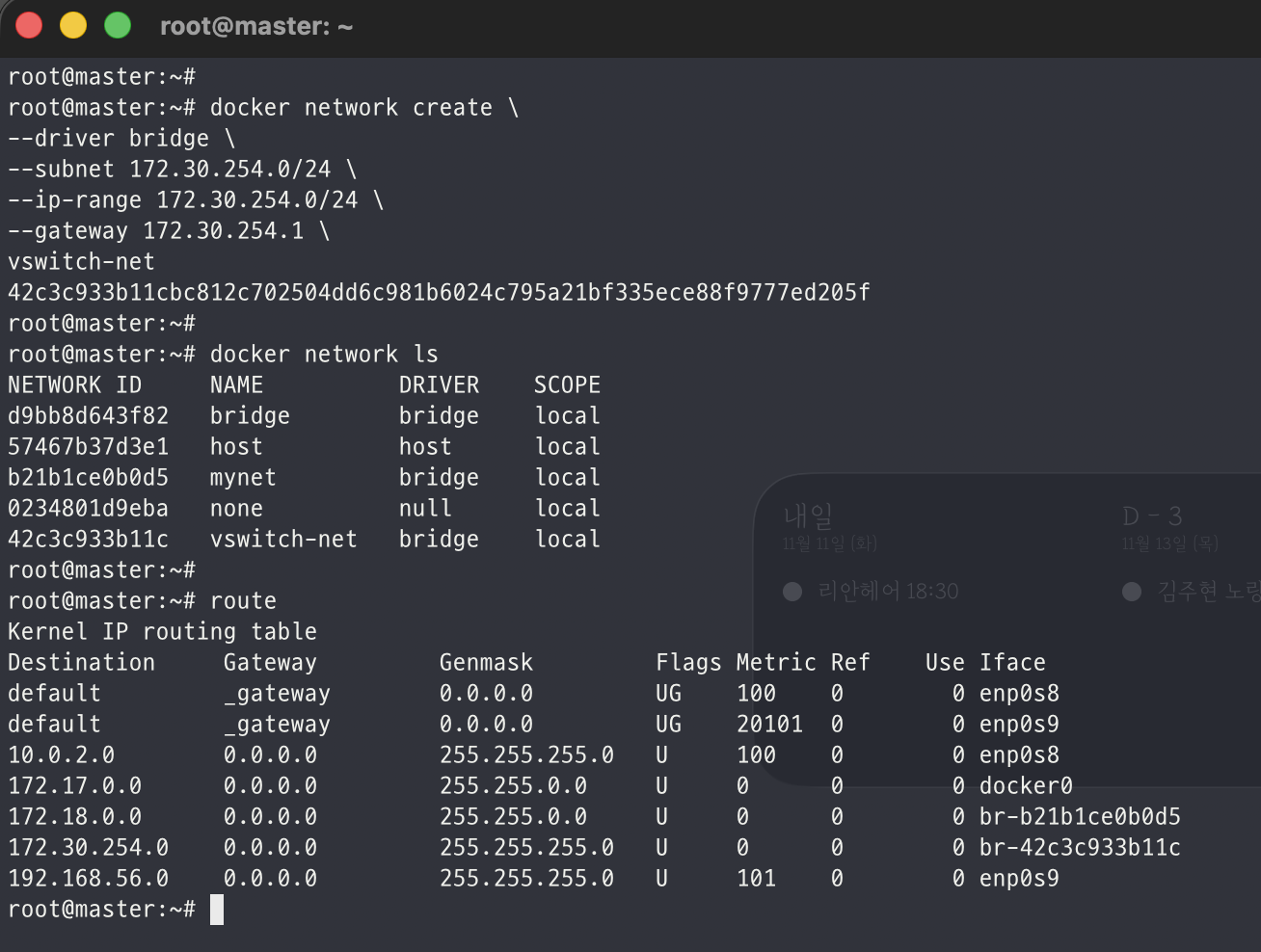Click the '11월 11일 (화)' date in widget

pyautogui.click(x=830, y=544)
